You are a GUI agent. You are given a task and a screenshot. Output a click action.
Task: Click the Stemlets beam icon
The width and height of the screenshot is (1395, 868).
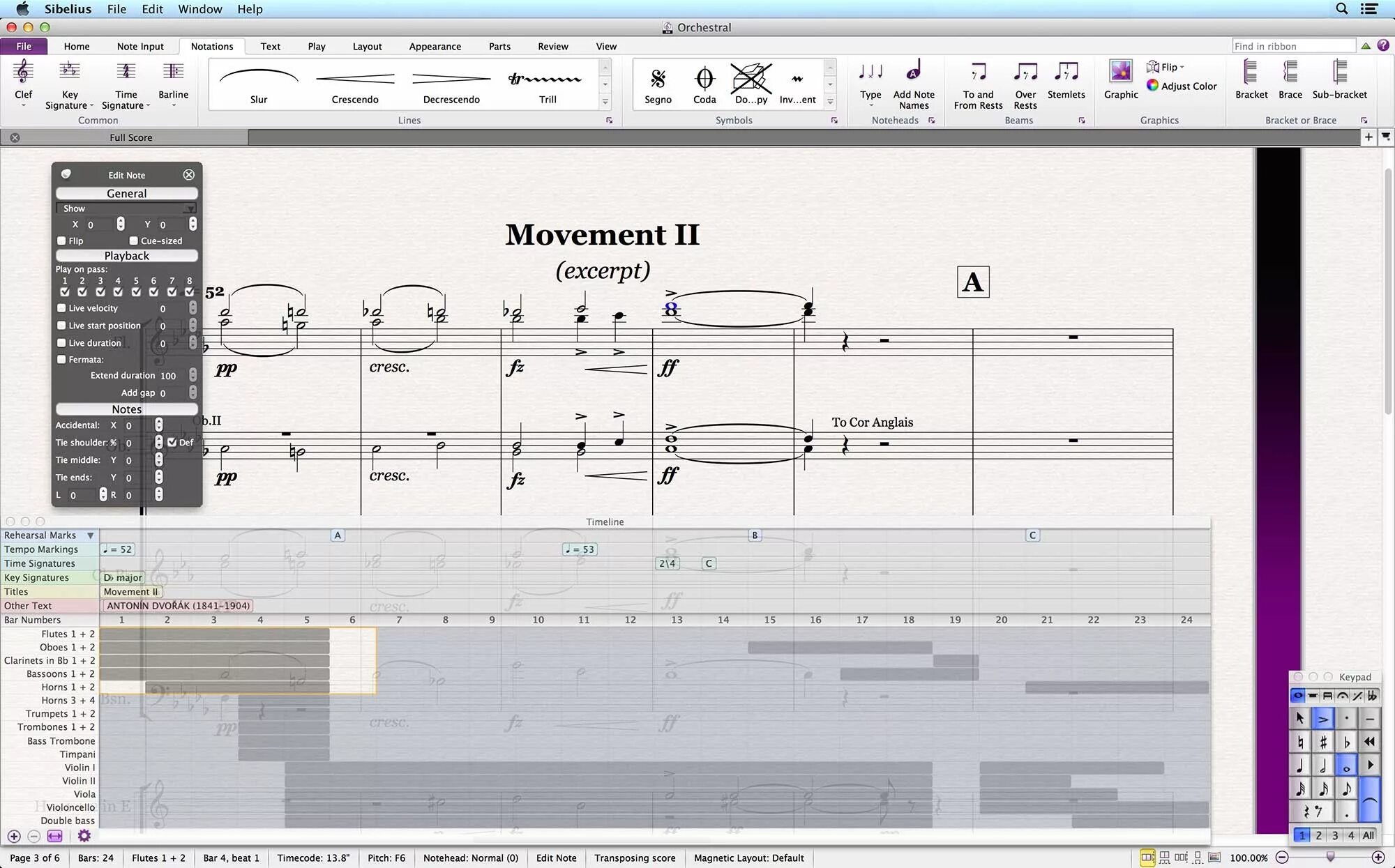[1066, 72]
